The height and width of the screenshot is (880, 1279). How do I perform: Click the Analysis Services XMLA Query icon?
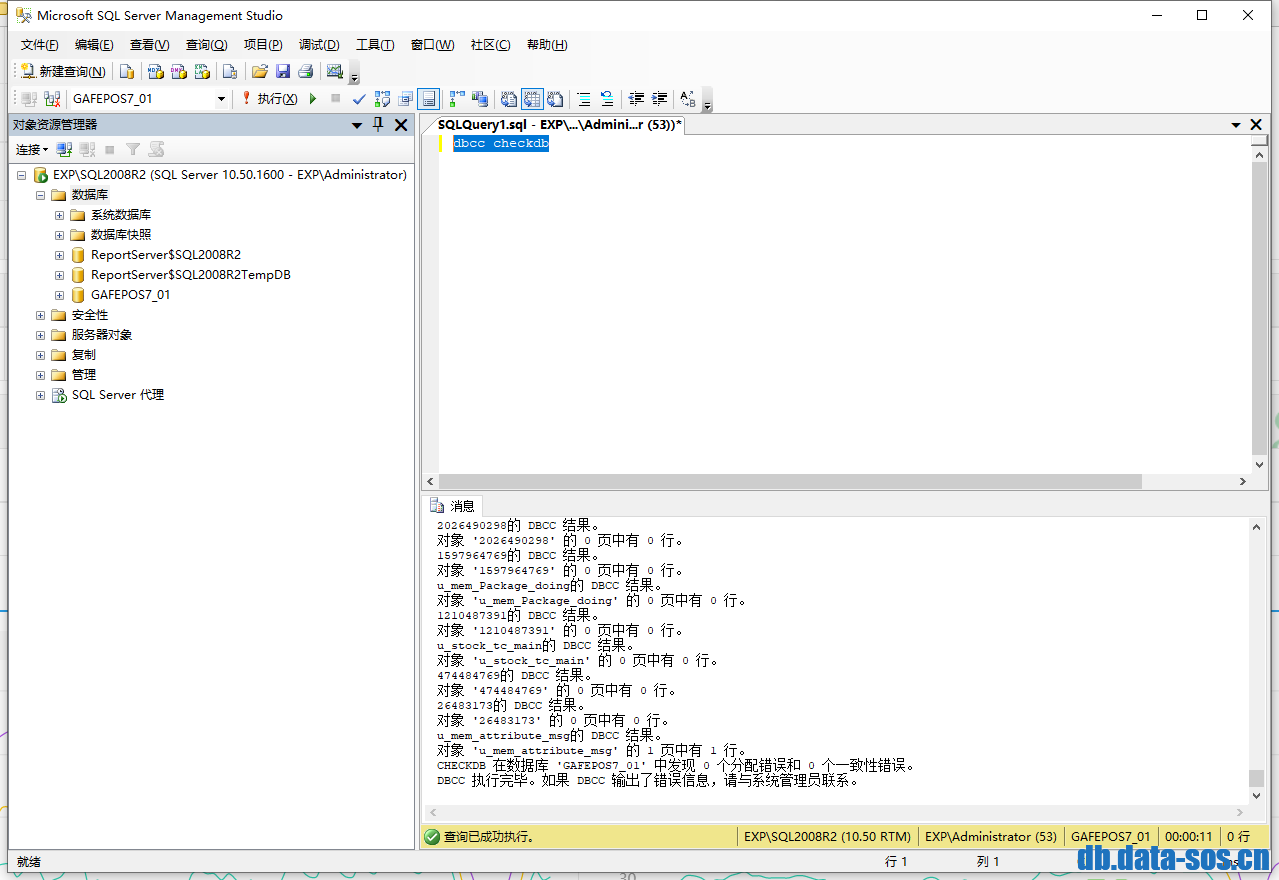pos(202,71)
